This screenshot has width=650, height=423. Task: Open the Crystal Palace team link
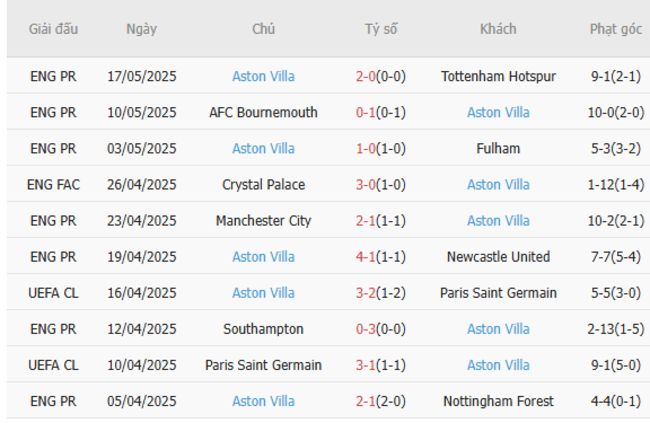pos(263,184)
